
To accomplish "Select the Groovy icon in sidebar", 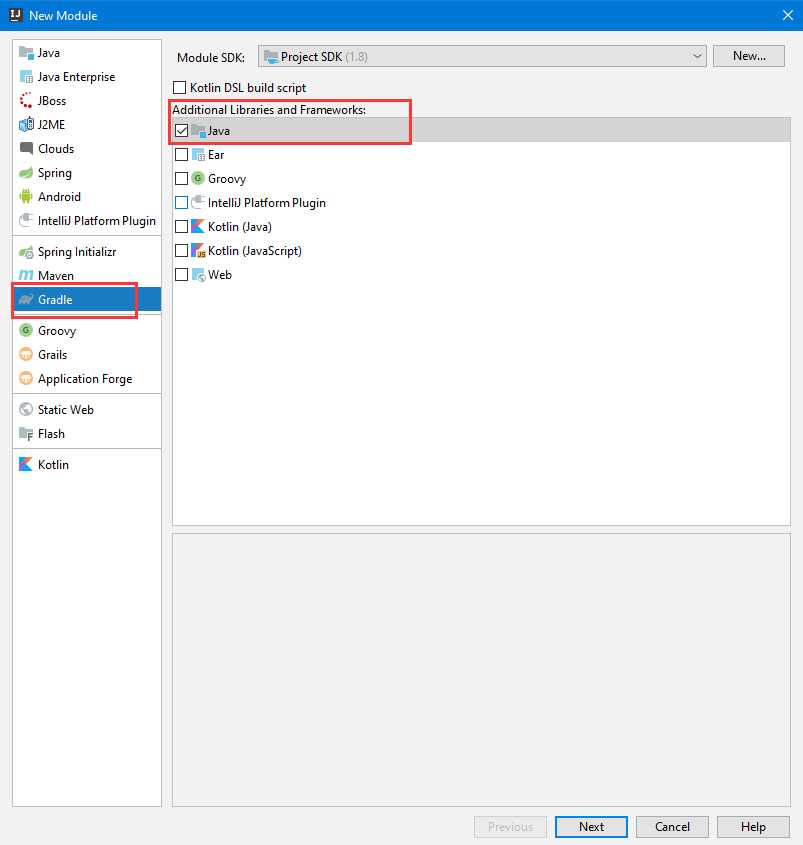I will 26,330.
